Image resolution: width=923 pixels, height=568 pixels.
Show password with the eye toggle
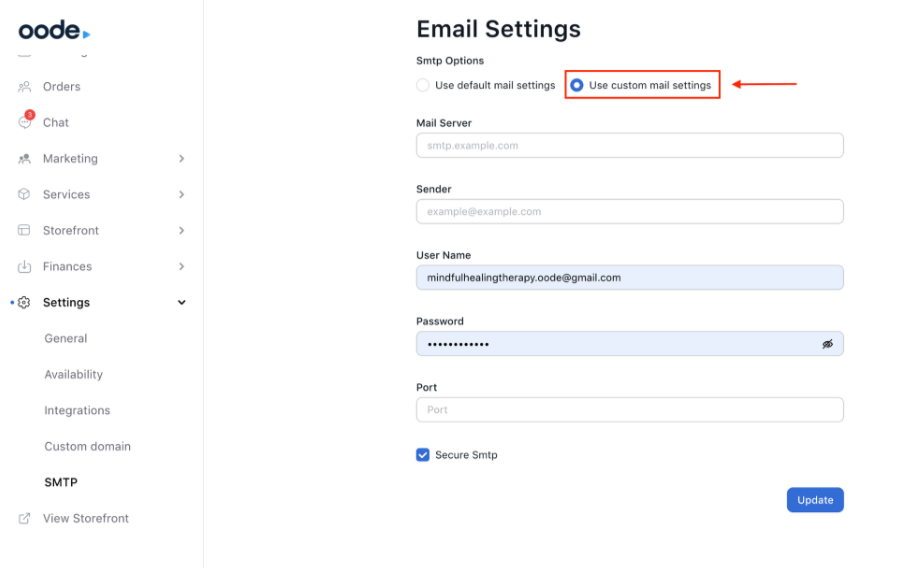827,344
